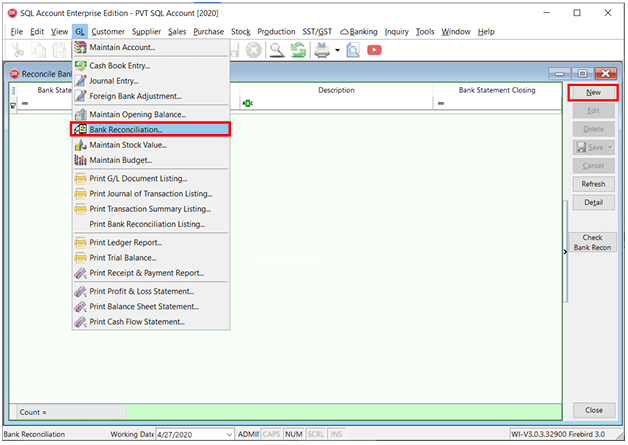Open Cash Book Entry via its icon
This screenshot has width=628, height=445.
pyautogui.click(x=80, y=65)
